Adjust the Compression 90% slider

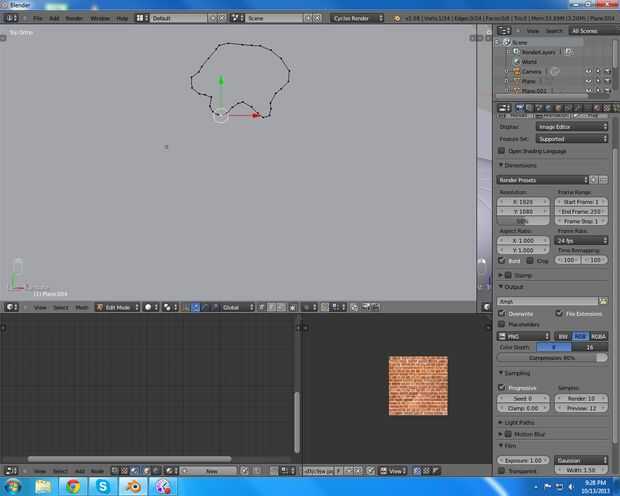point(552,358)
